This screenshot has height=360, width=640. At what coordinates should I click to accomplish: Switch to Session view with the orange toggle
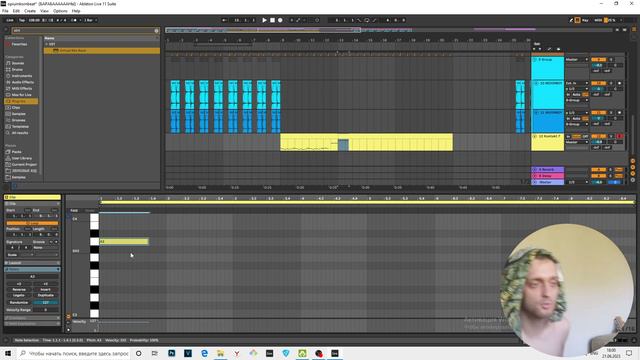(x=634, y=30)
